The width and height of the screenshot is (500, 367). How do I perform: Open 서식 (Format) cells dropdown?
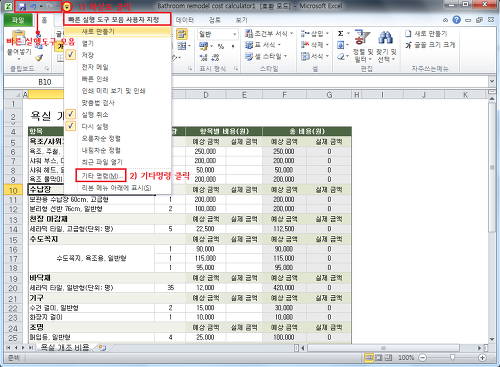click(315, 56)
